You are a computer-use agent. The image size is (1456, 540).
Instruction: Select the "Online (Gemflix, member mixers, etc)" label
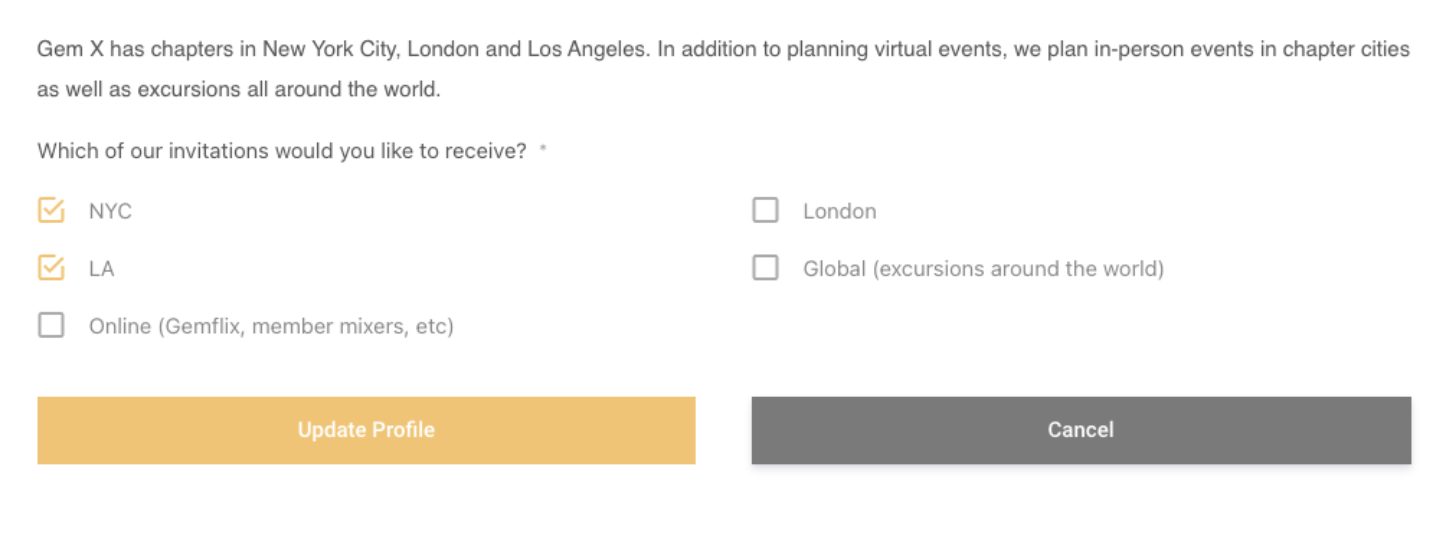[271, 327]
